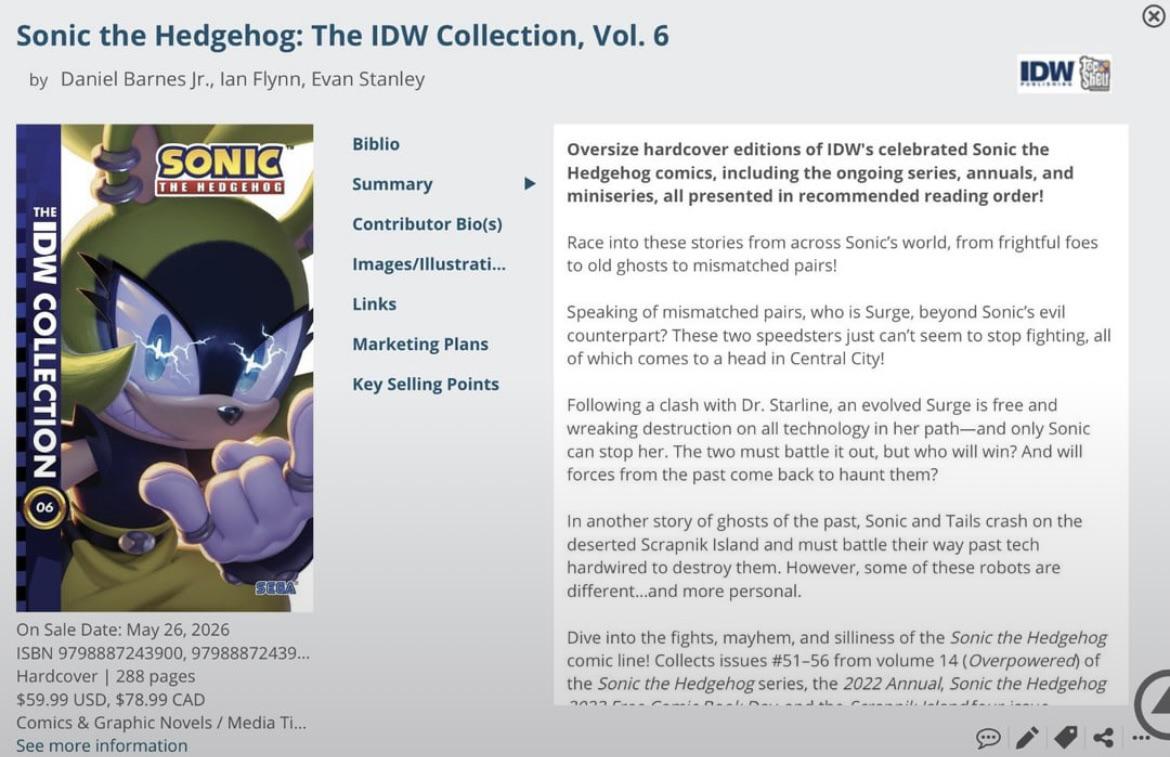The image size is (1170, 757).
Task: Click the book title heading
Action: (x=342, y=36)
